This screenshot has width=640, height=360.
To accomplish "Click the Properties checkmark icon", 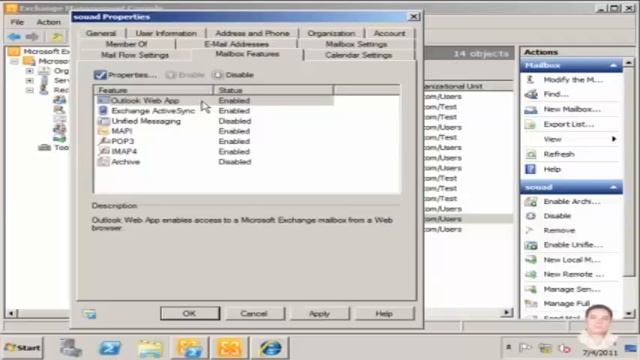I will [x=100, y=75].
